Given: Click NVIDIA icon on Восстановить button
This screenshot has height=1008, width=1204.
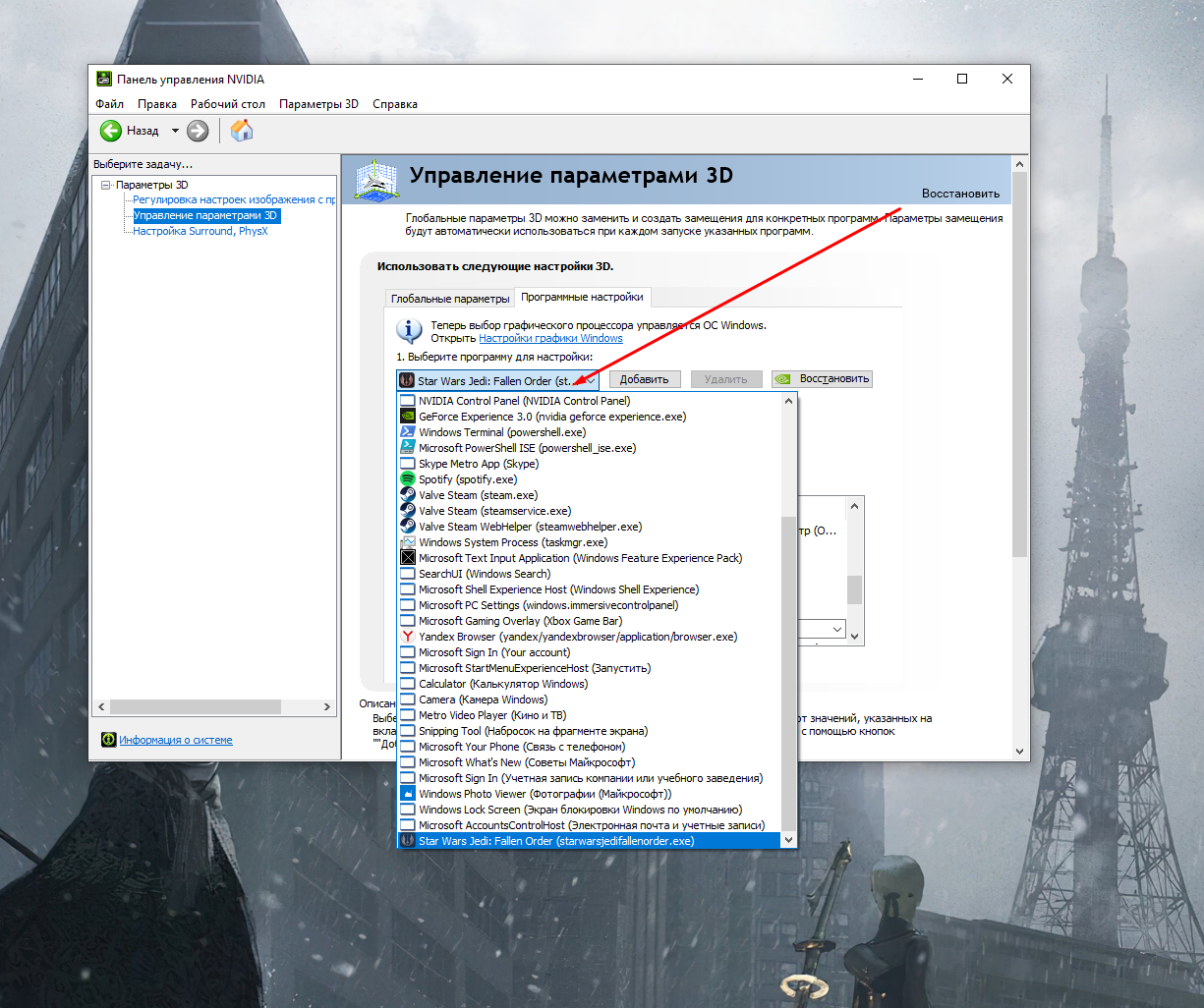Looking at the screenshot, I should [x=783, y=379].
